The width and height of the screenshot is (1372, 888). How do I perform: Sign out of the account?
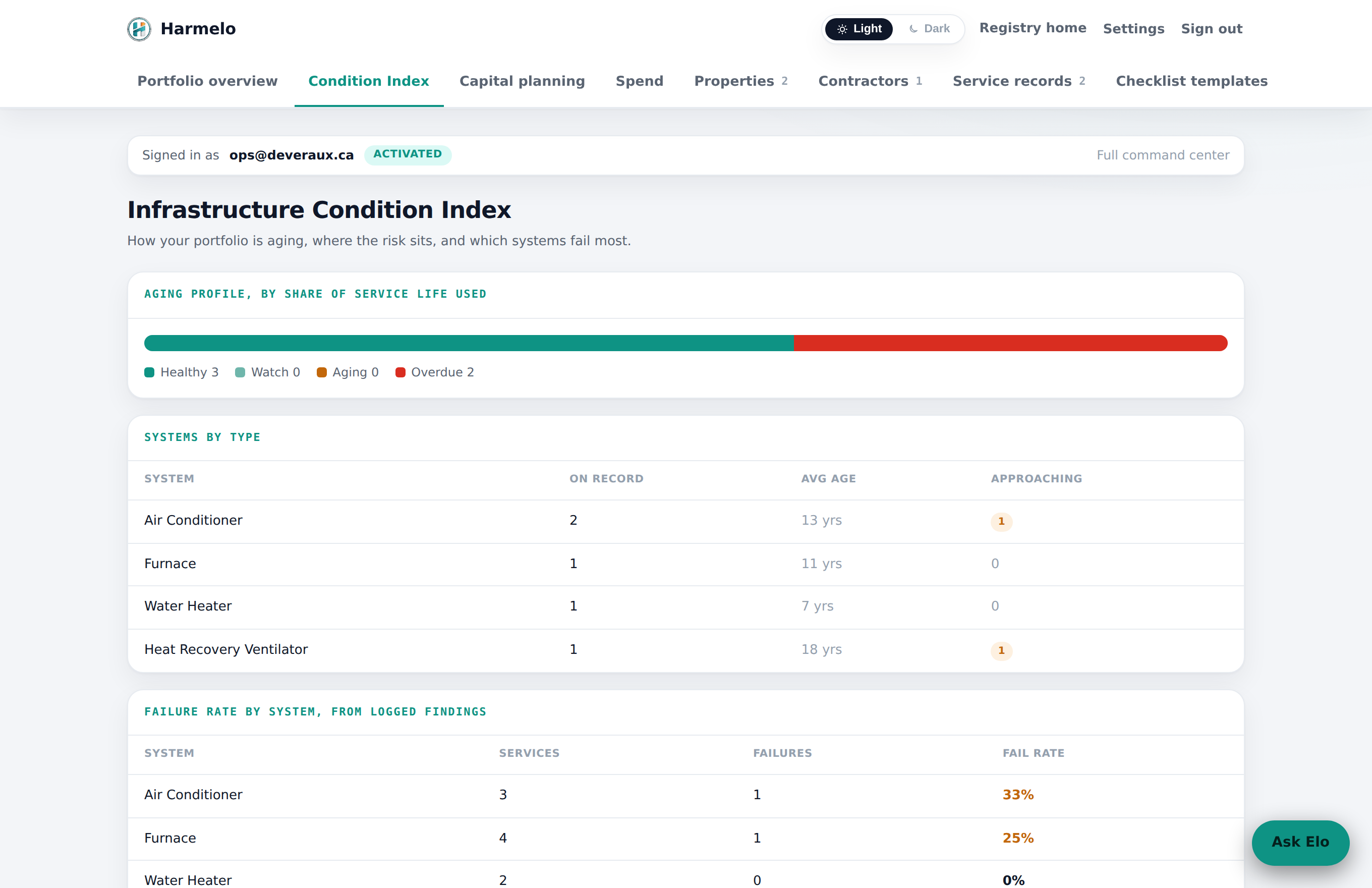click(1211, 29)
